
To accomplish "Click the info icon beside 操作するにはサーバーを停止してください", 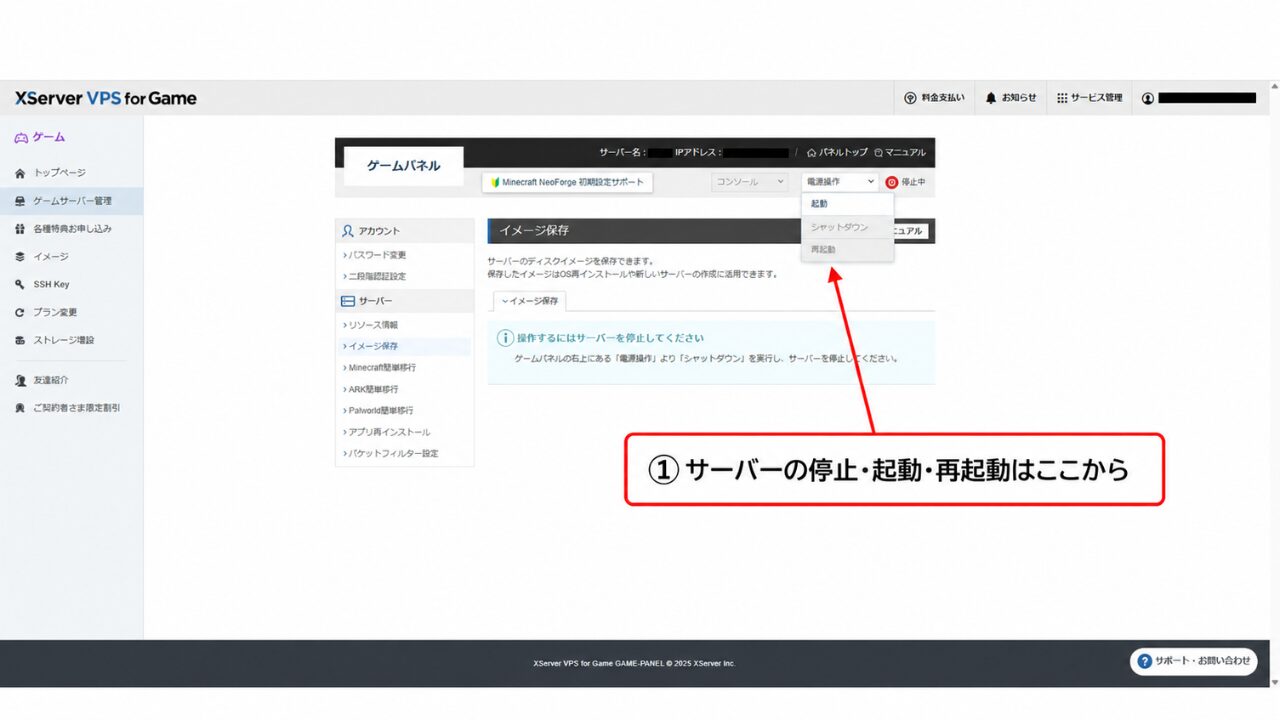I will pyautogui.click(x=505, y=338).
